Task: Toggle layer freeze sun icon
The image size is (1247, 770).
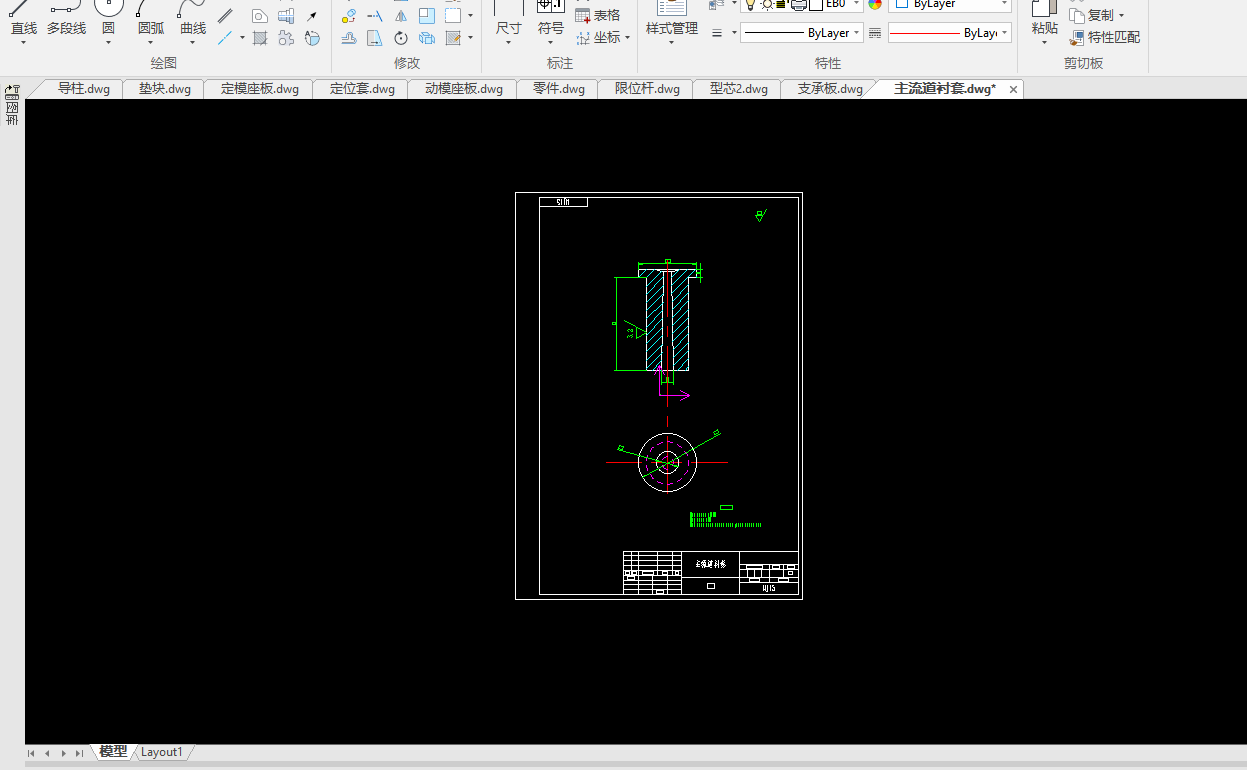Action: [766, 4]
